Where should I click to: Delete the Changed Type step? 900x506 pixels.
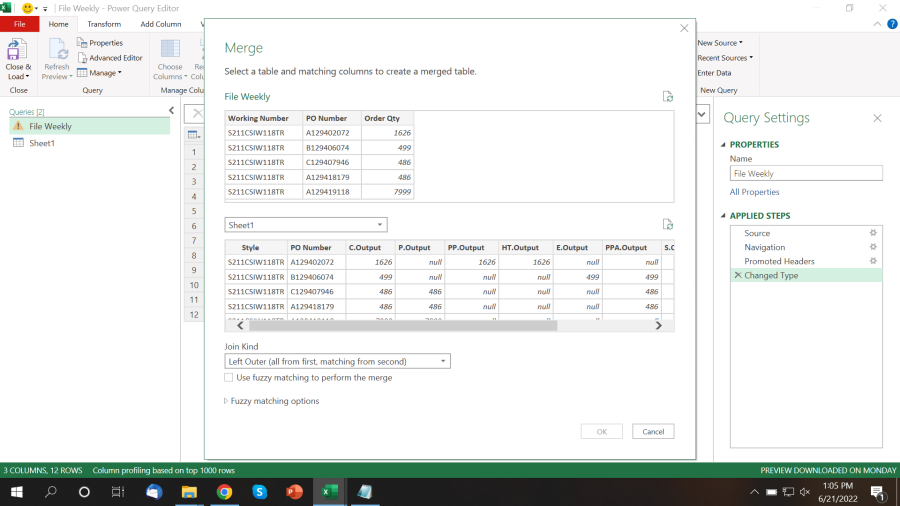click(738, 275)
